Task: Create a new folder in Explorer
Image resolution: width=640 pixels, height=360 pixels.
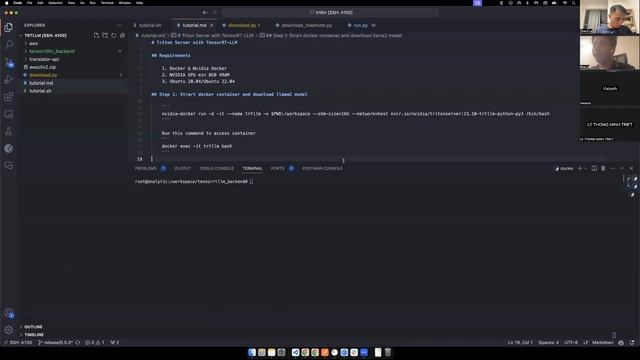Action: [105, 36]
